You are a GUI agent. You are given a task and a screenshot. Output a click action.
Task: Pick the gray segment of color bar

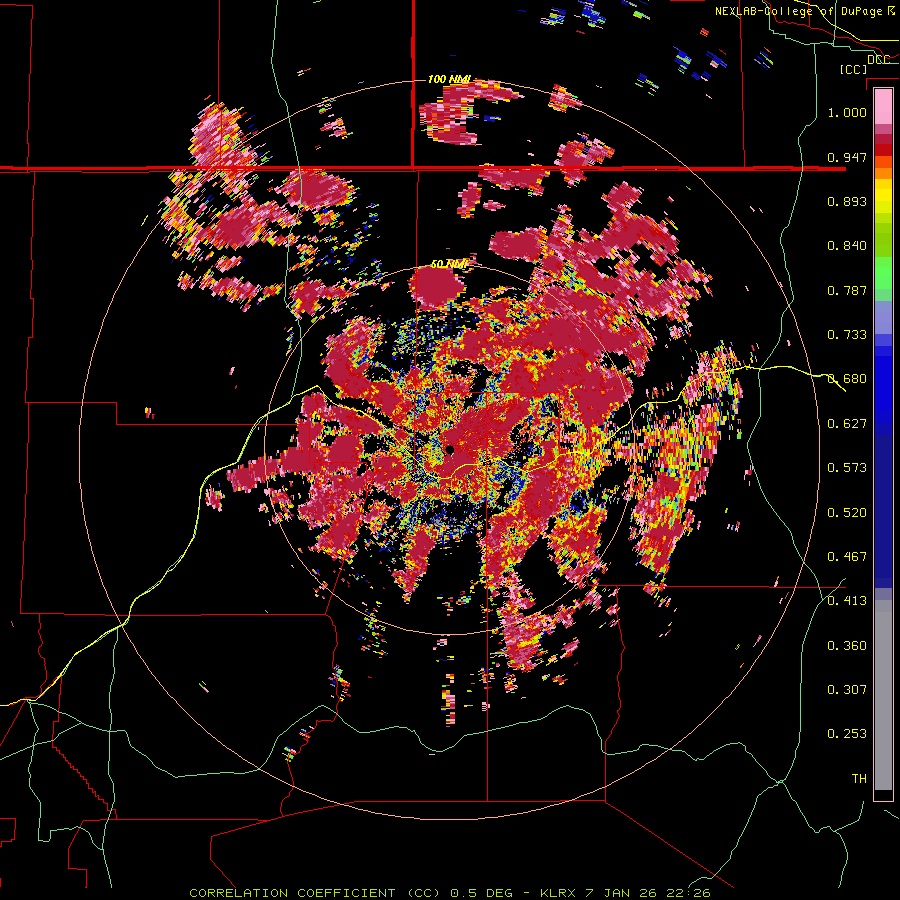point(883,695)
